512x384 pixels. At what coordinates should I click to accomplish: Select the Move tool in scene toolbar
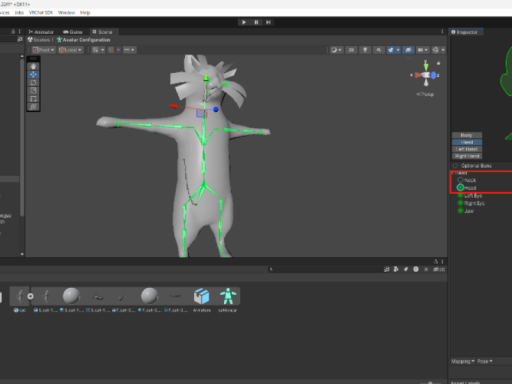[x=33, y=74]
